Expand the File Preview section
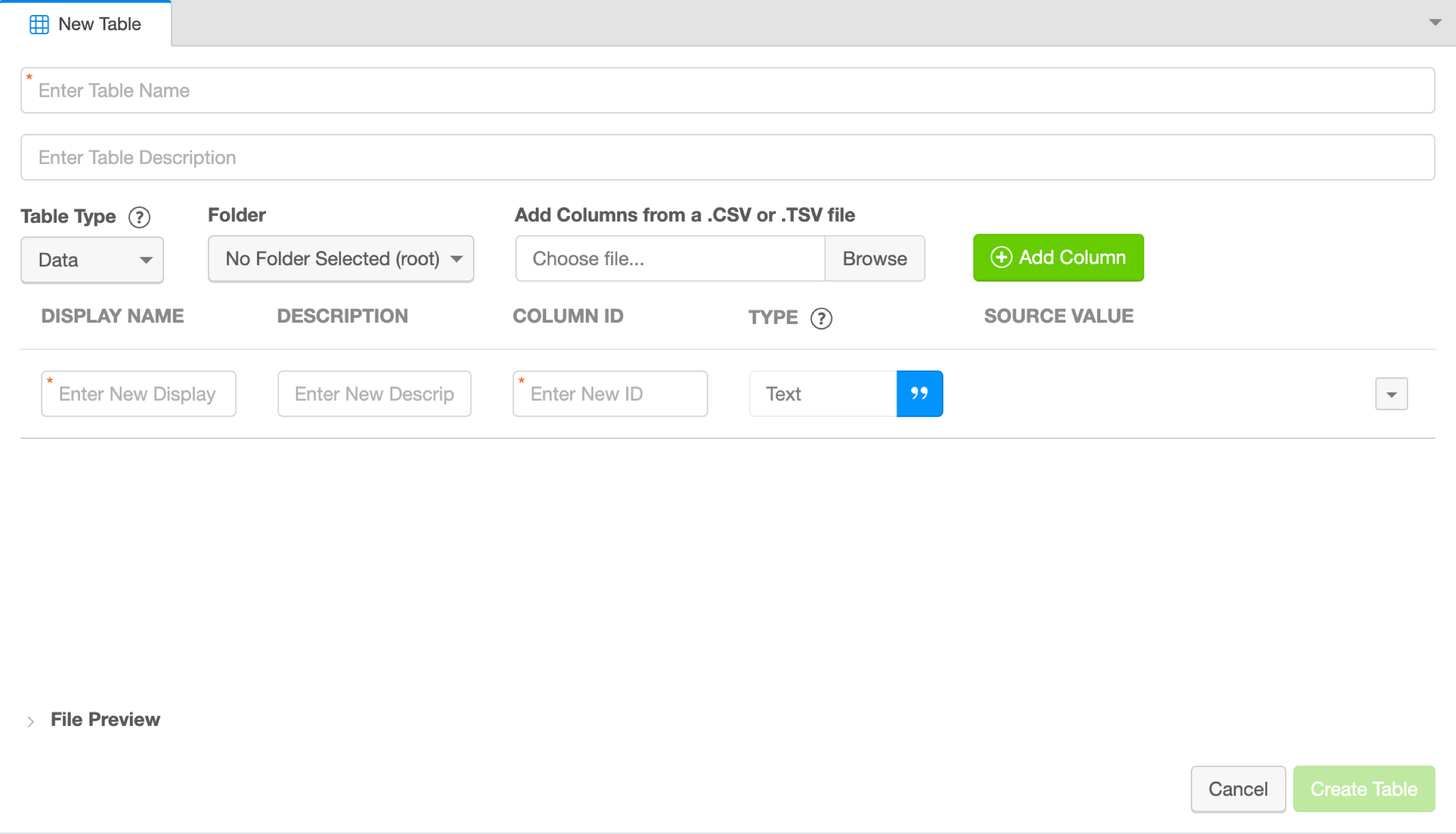The height and width of the screenshot is (834, 1456). point(31,721)
